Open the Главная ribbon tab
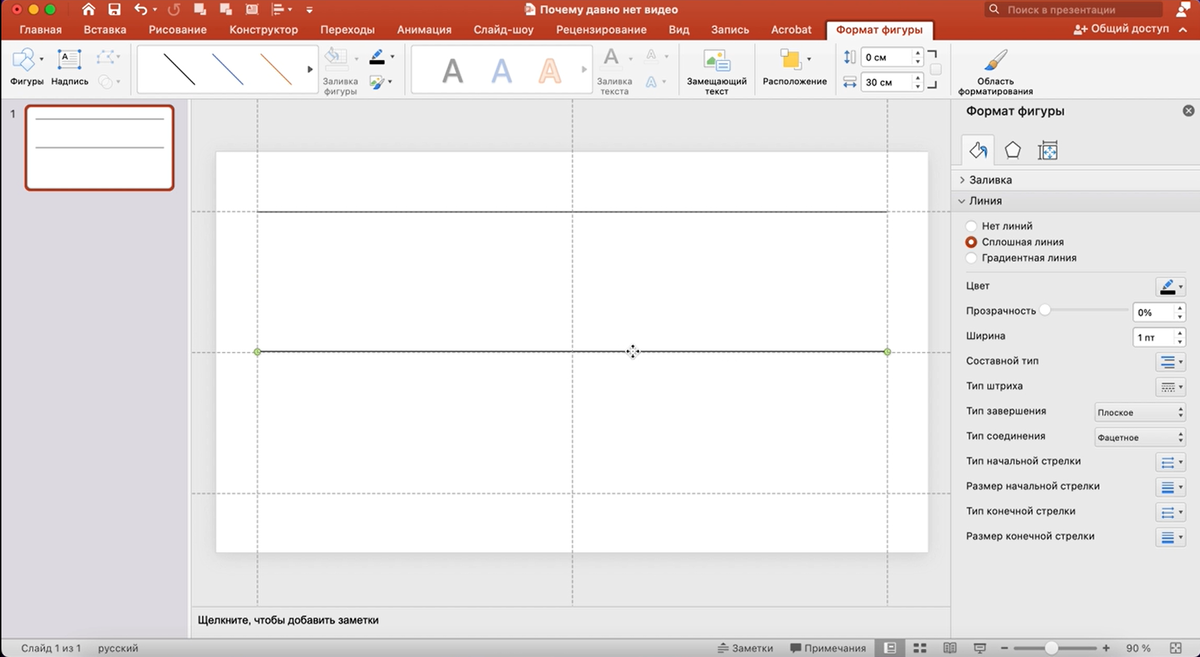The height and width of the screenshot is (657, 1200). [x=41, y=30]
